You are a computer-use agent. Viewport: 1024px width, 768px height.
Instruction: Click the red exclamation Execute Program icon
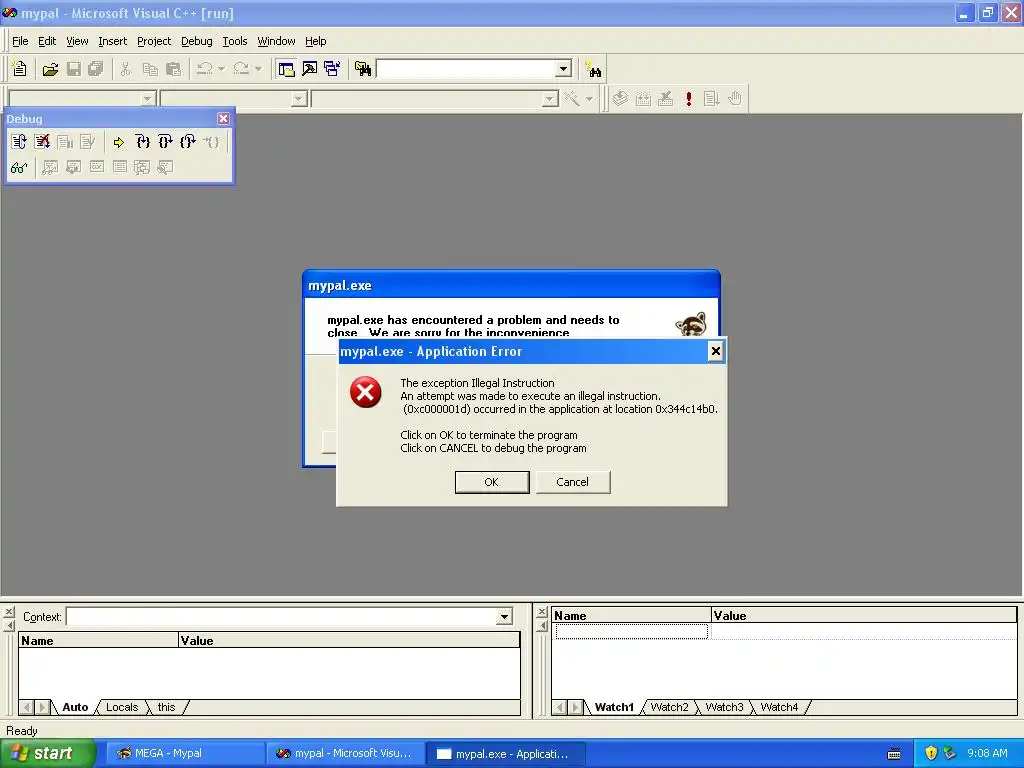688,99
